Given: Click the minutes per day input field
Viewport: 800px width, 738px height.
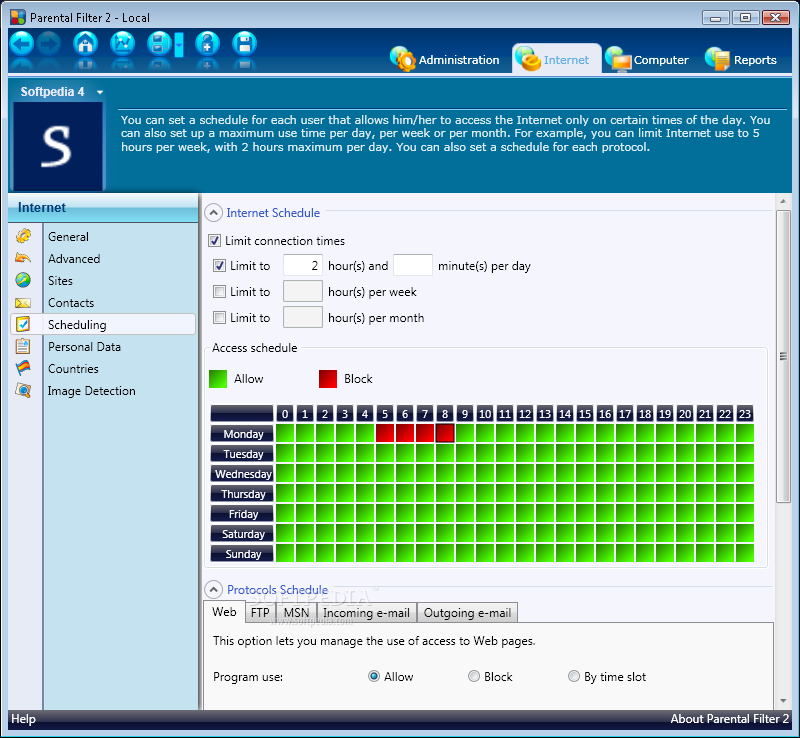Looking at the screenshot, I should click(413, 265).
